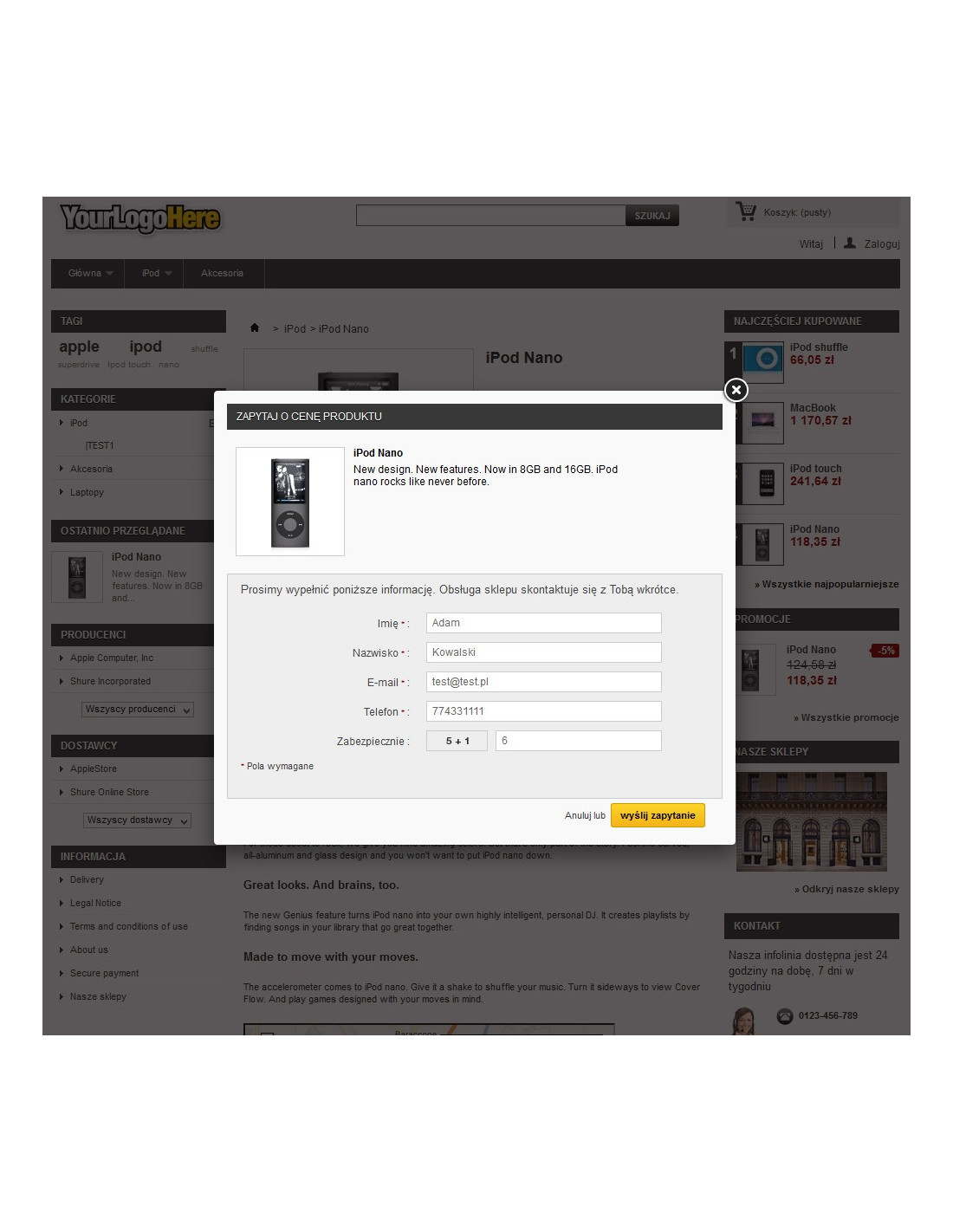Click the SZUKAJ search button
The height and width of the screenshot is (1232, 953).
tap(652, 216)
